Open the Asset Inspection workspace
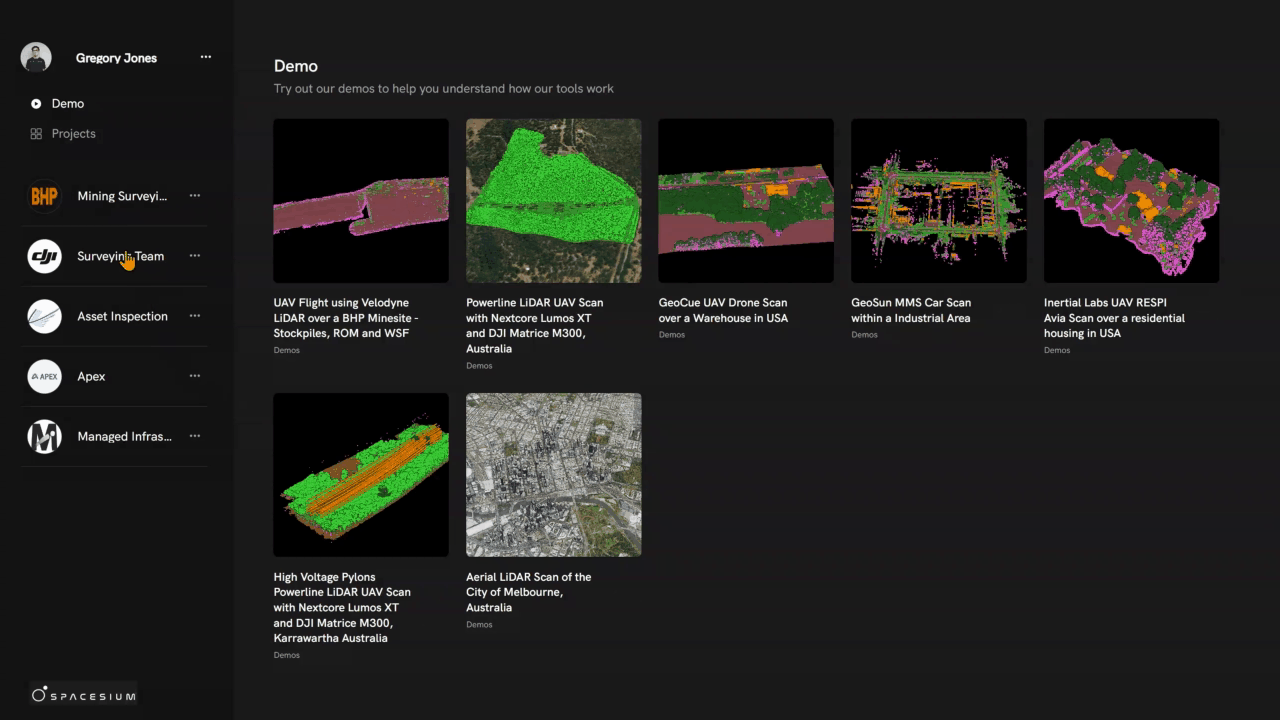 coord(122,316)
